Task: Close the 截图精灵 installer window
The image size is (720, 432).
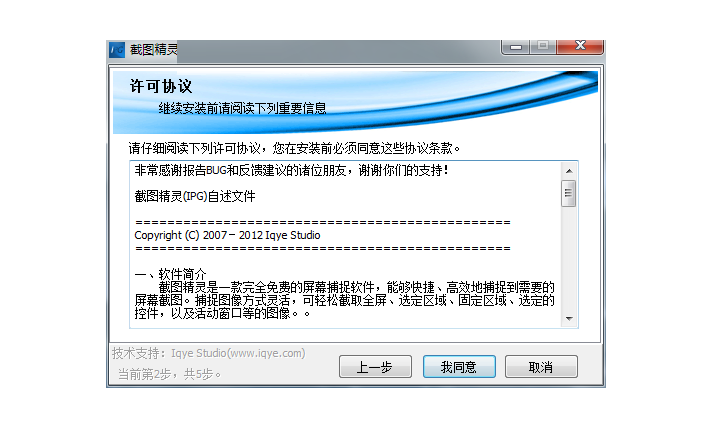Action: coord(580,46)
